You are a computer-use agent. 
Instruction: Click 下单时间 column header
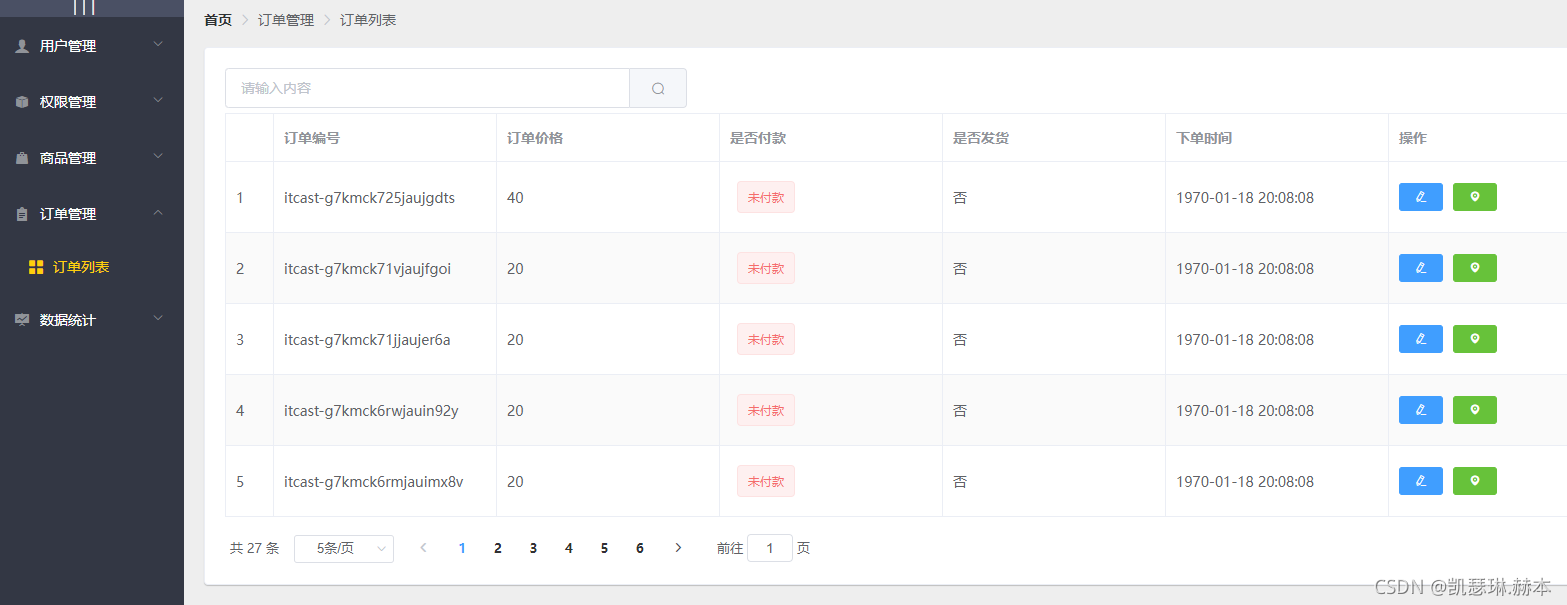(x=1204, y=138)
